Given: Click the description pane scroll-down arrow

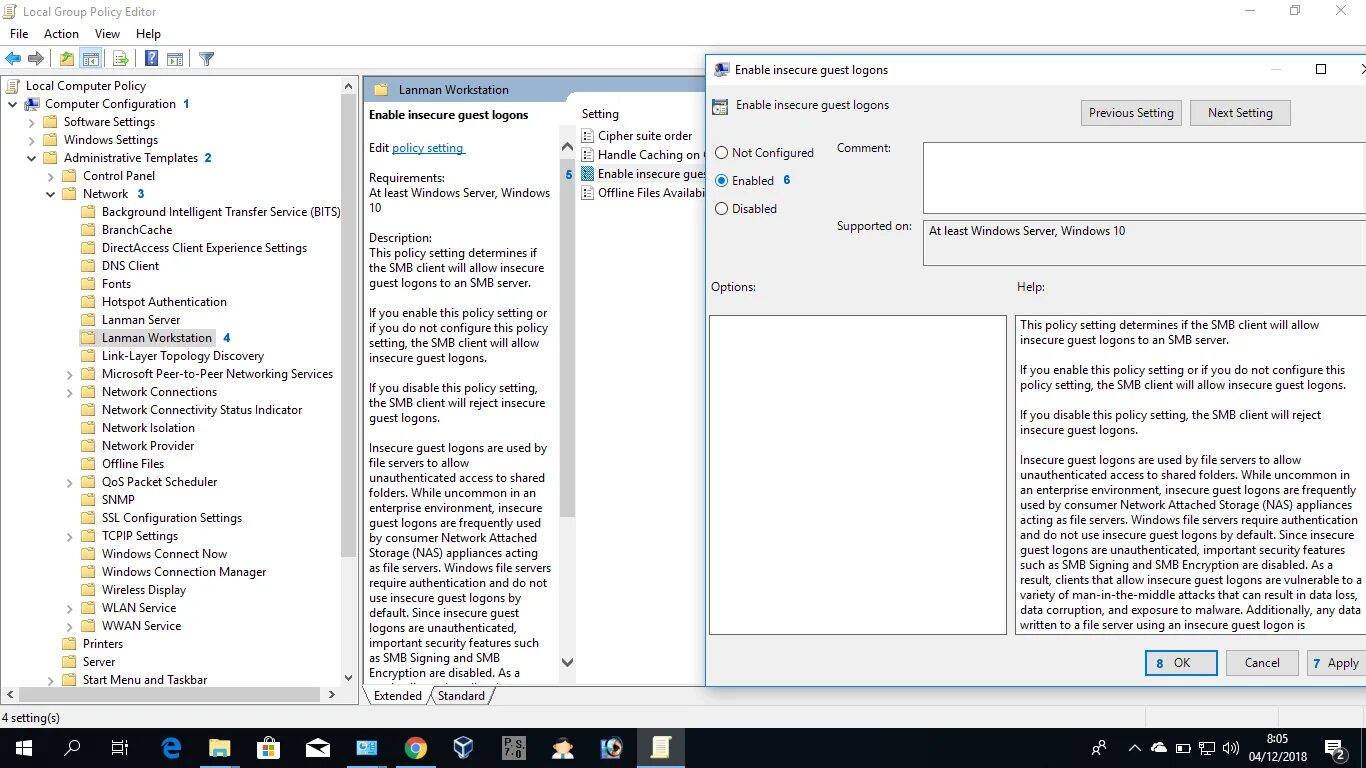Looking at the screenshot, I should coord(567,661).
